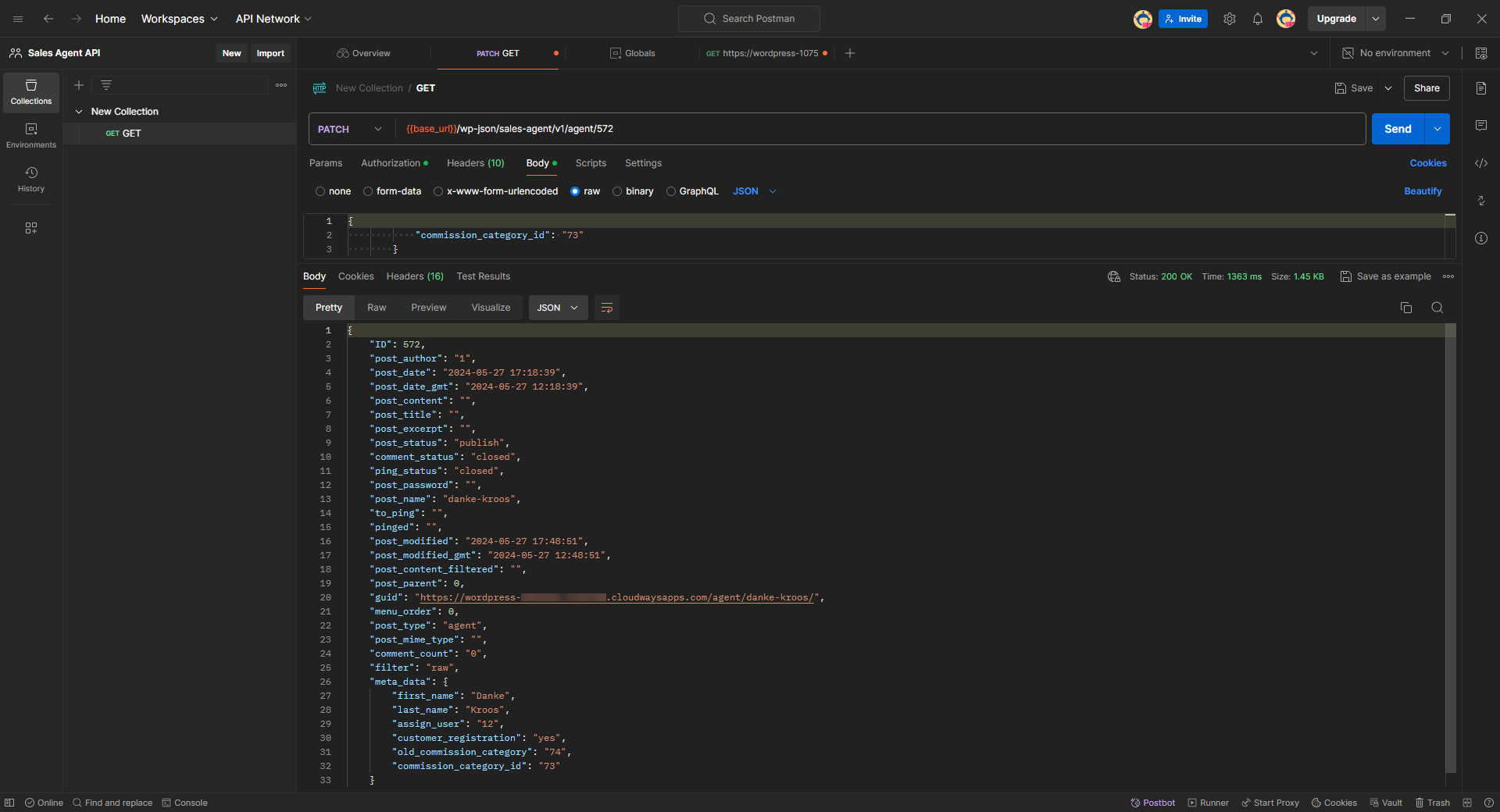Click the Search Postman box
The image size is (1500, 812).
[749, 19]
